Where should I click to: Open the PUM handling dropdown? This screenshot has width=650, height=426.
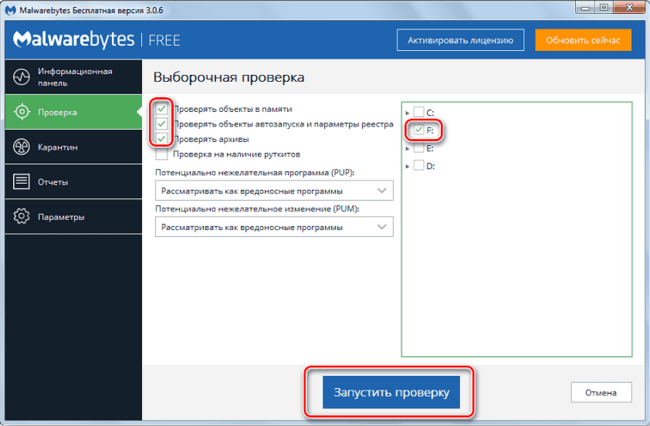coord(274,227)
